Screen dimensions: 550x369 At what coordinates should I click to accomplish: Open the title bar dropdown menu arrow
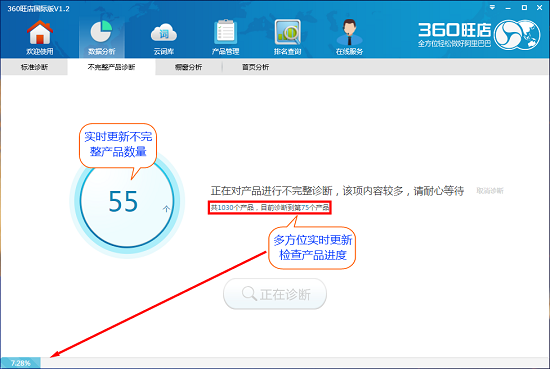[492, 7]
